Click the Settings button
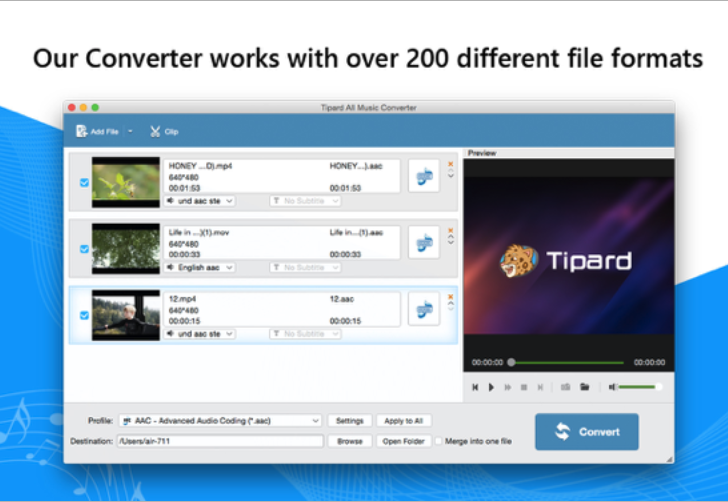728x502 pixels. tap(350, 421)
